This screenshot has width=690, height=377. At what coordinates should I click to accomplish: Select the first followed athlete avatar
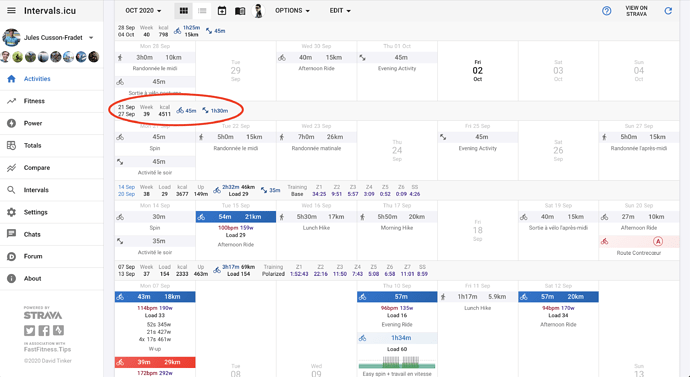tap(5, 57)
